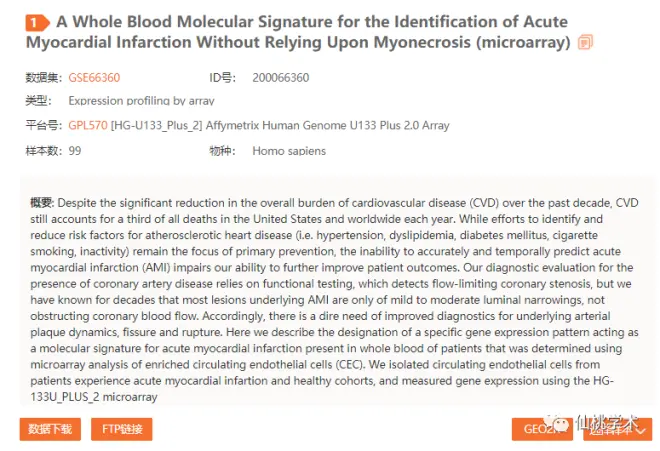Click the Homo sapiens species value
Viewport: 660px width, 451px height.
(x=289, y=151)
